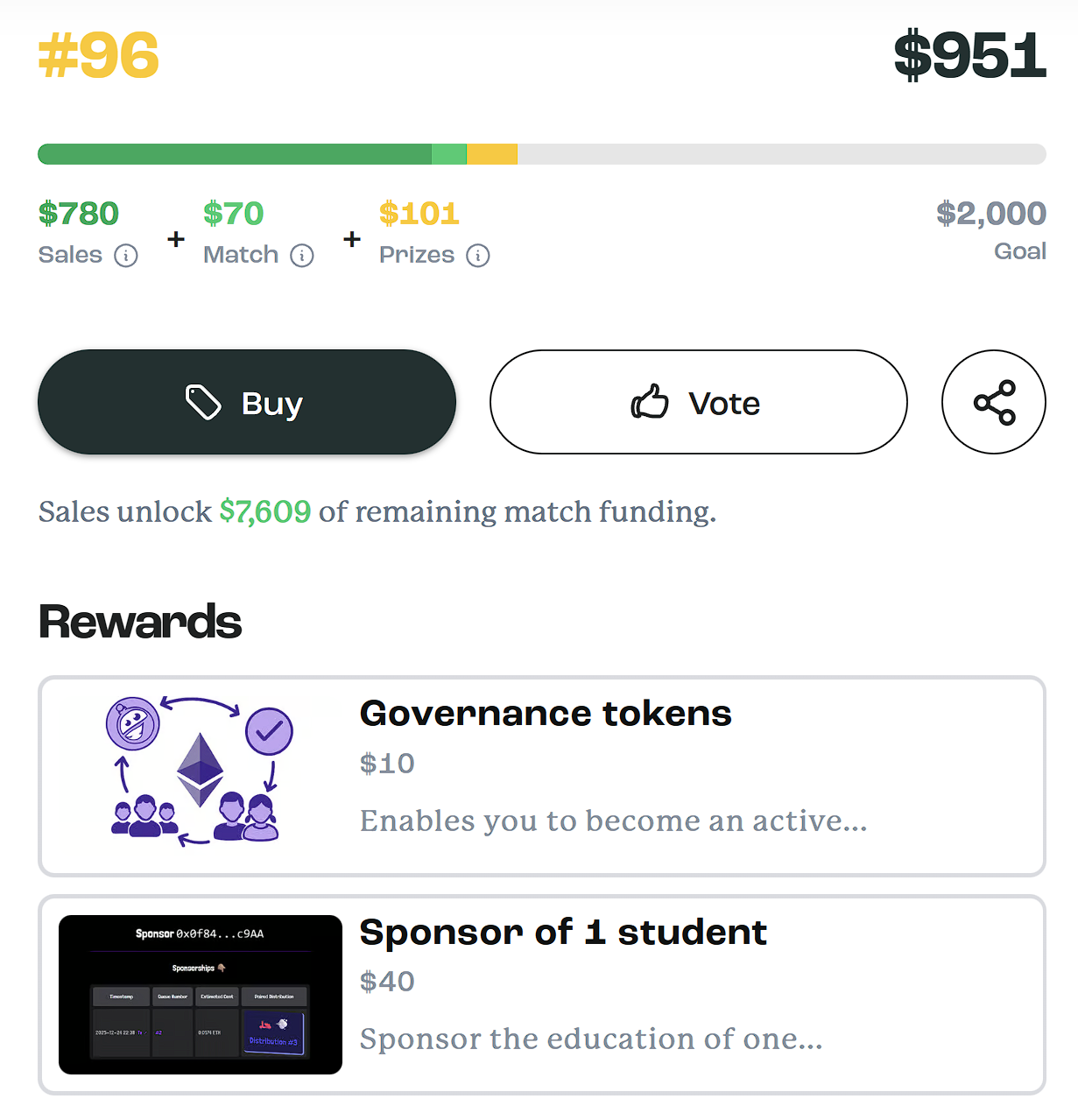Click the Prizes info icon
This screenshot has height=1120, width=1078.
click(478, 256)
